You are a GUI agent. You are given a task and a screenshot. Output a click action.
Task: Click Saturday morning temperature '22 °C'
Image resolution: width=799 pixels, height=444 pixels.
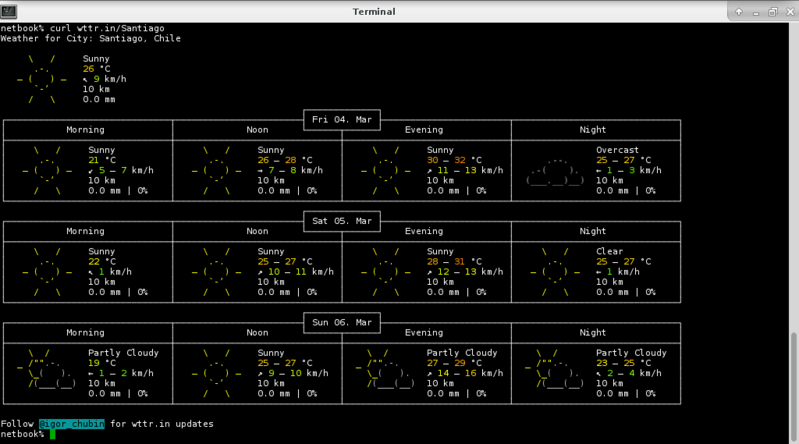pyautogui.click(x=102, y=262)
